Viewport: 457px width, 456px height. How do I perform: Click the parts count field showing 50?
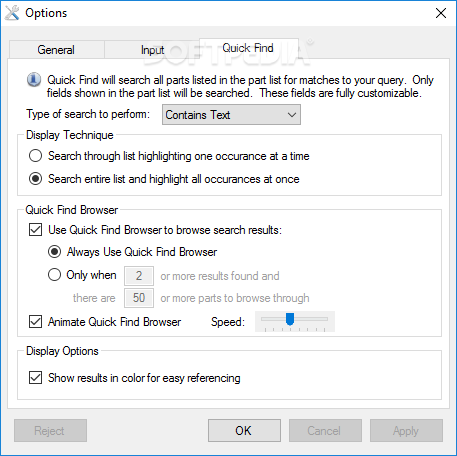coord(139,298)
